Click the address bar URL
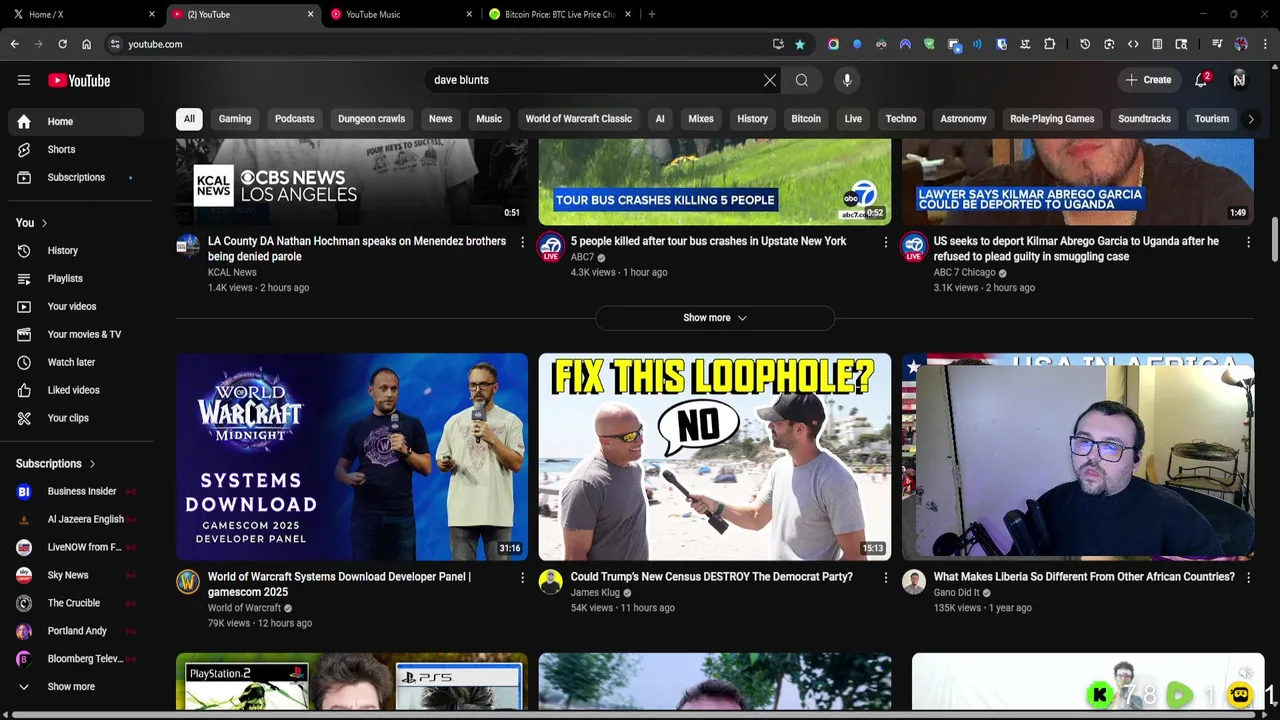The width and height of the screenshot is (1280, 720). point(155,44)
